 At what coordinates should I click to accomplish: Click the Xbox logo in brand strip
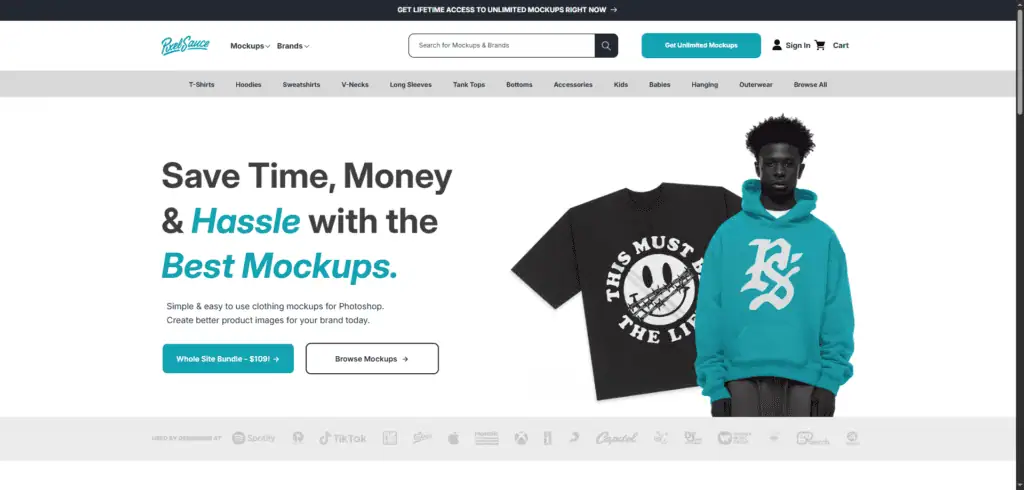click(x=520, y=438)
